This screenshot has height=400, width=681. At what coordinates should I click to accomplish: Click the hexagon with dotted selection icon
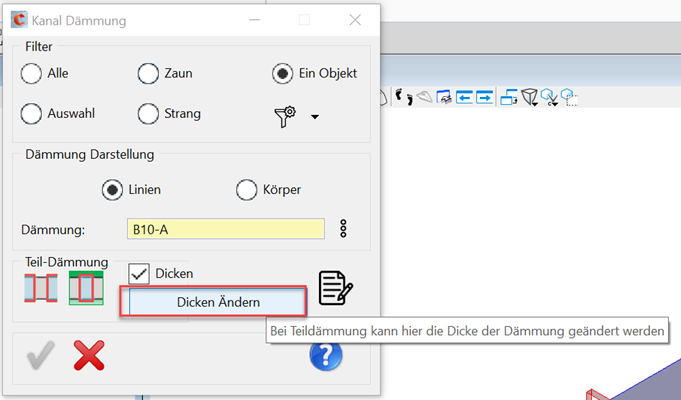(x=569, y=97)
